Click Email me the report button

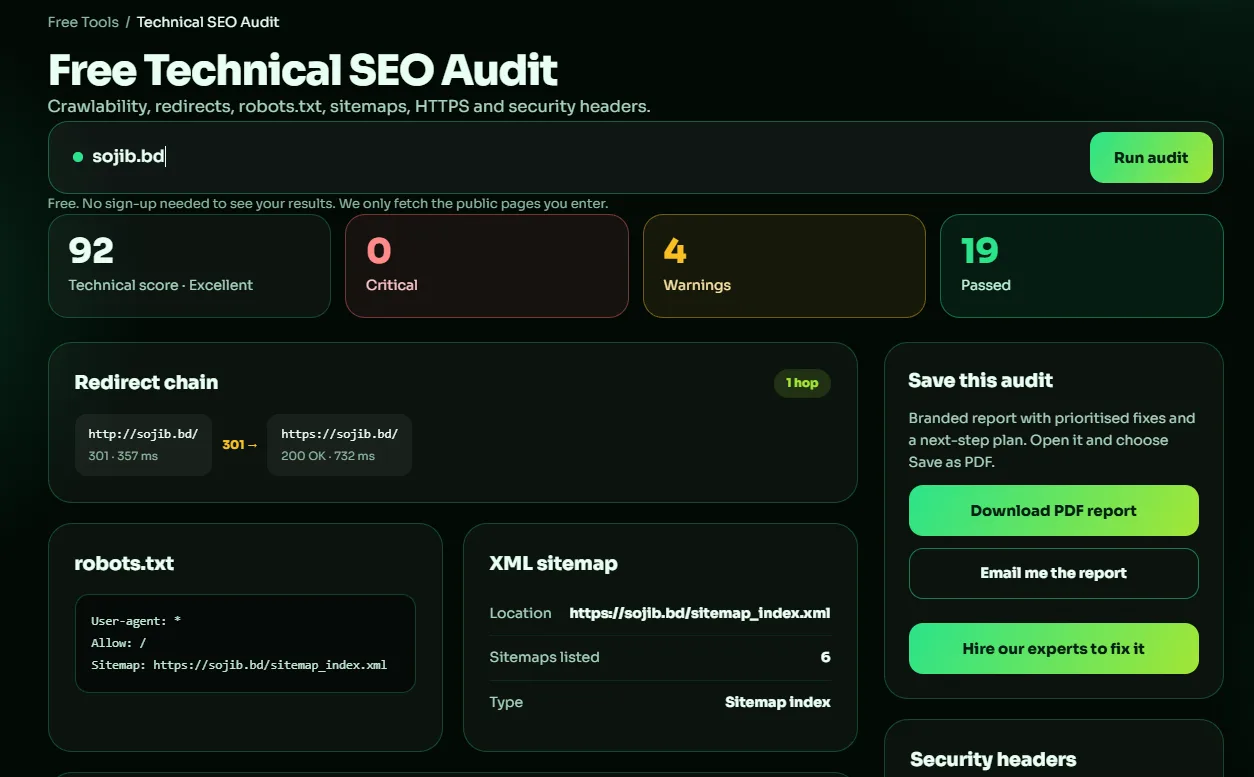[x=1054, y=573]
